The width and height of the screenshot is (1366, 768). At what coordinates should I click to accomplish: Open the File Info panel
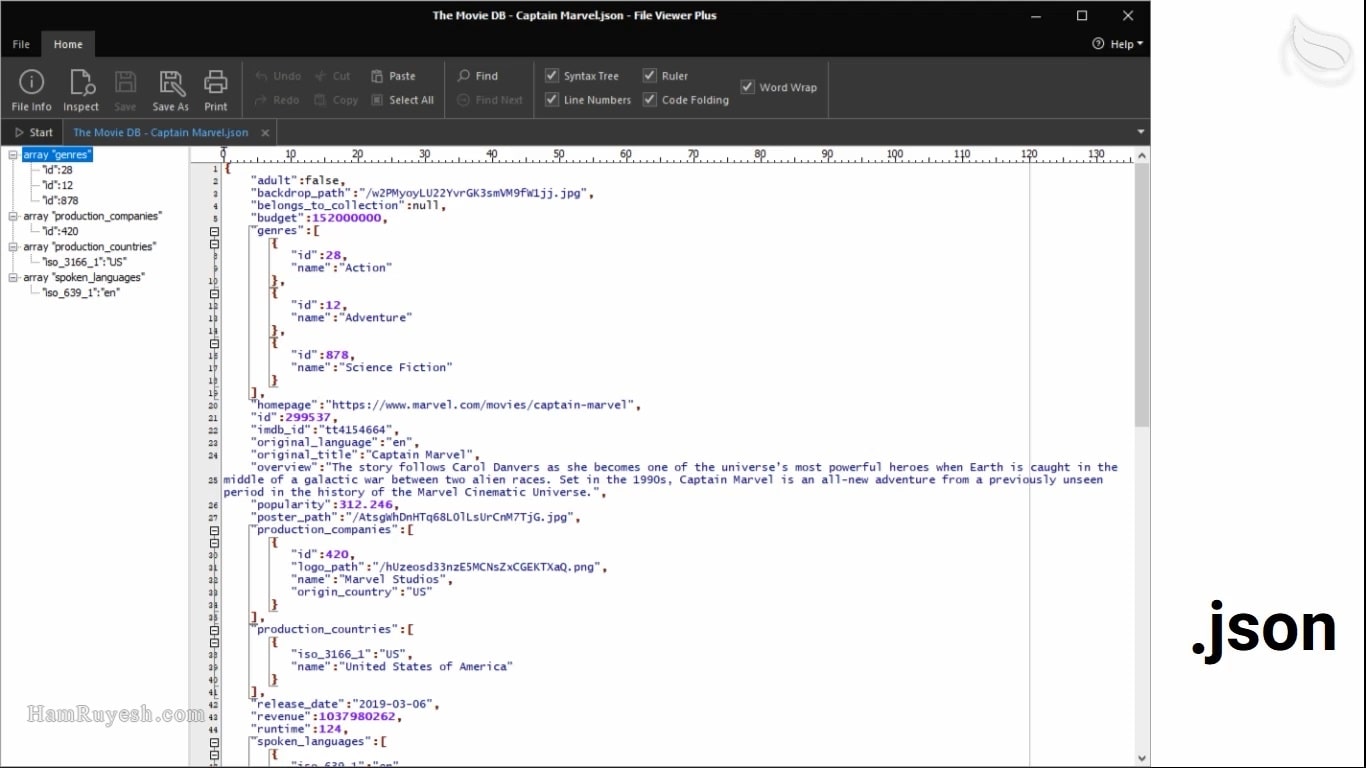31,90
